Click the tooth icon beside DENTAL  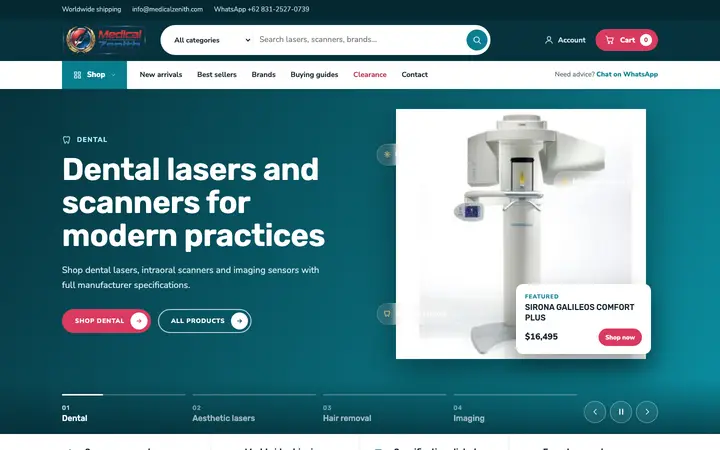(67, 140)
